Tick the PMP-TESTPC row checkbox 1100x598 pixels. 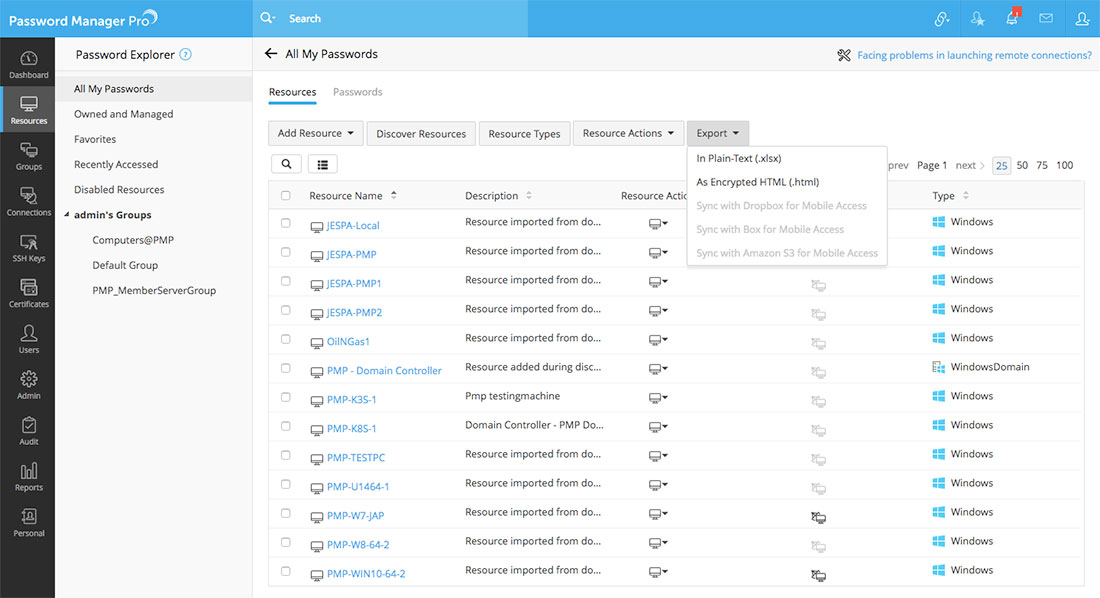pyautogui.click(x=286, y=455)
